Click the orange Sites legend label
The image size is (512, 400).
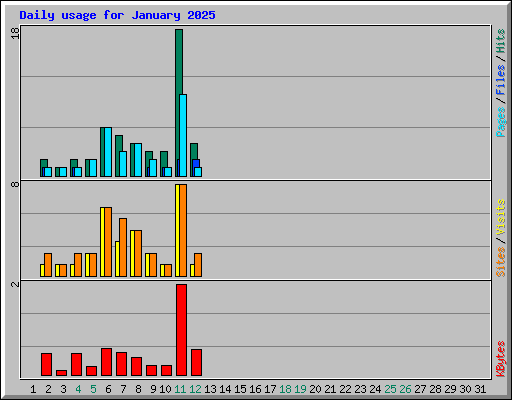point(500,262)
